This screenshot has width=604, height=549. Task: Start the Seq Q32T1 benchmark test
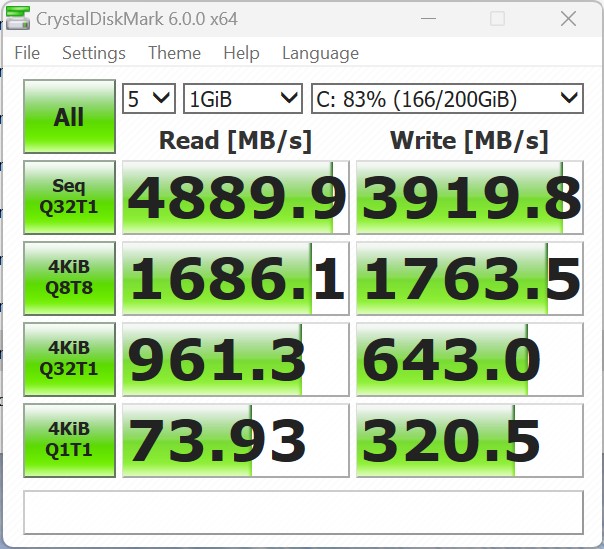(69, 196)
